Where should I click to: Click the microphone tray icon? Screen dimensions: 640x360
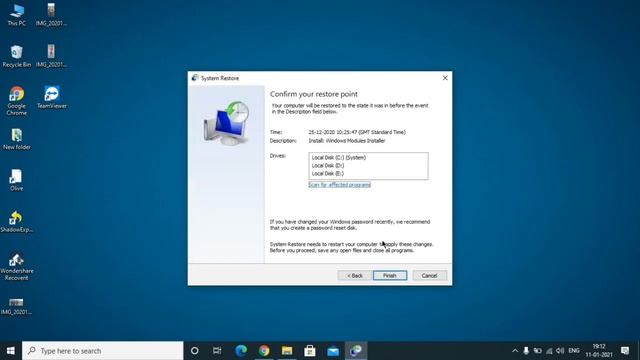[526, 351]
